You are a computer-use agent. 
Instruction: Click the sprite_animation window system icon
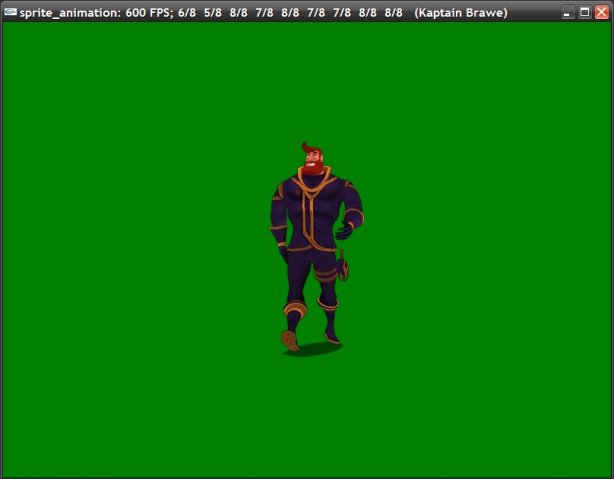click(10, 12)
